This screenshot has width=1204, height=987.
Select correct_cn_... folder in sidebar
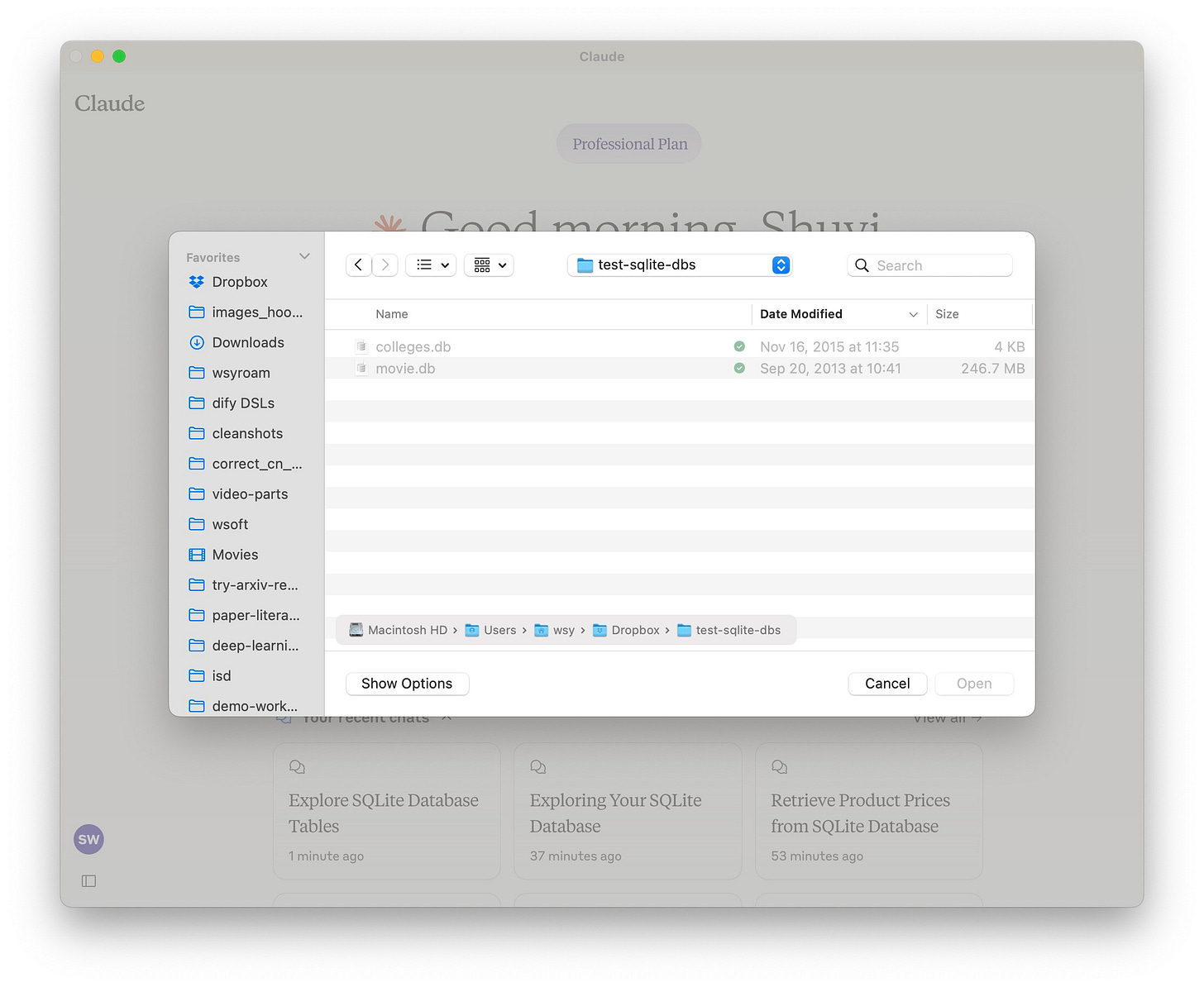tap(246, 464)
